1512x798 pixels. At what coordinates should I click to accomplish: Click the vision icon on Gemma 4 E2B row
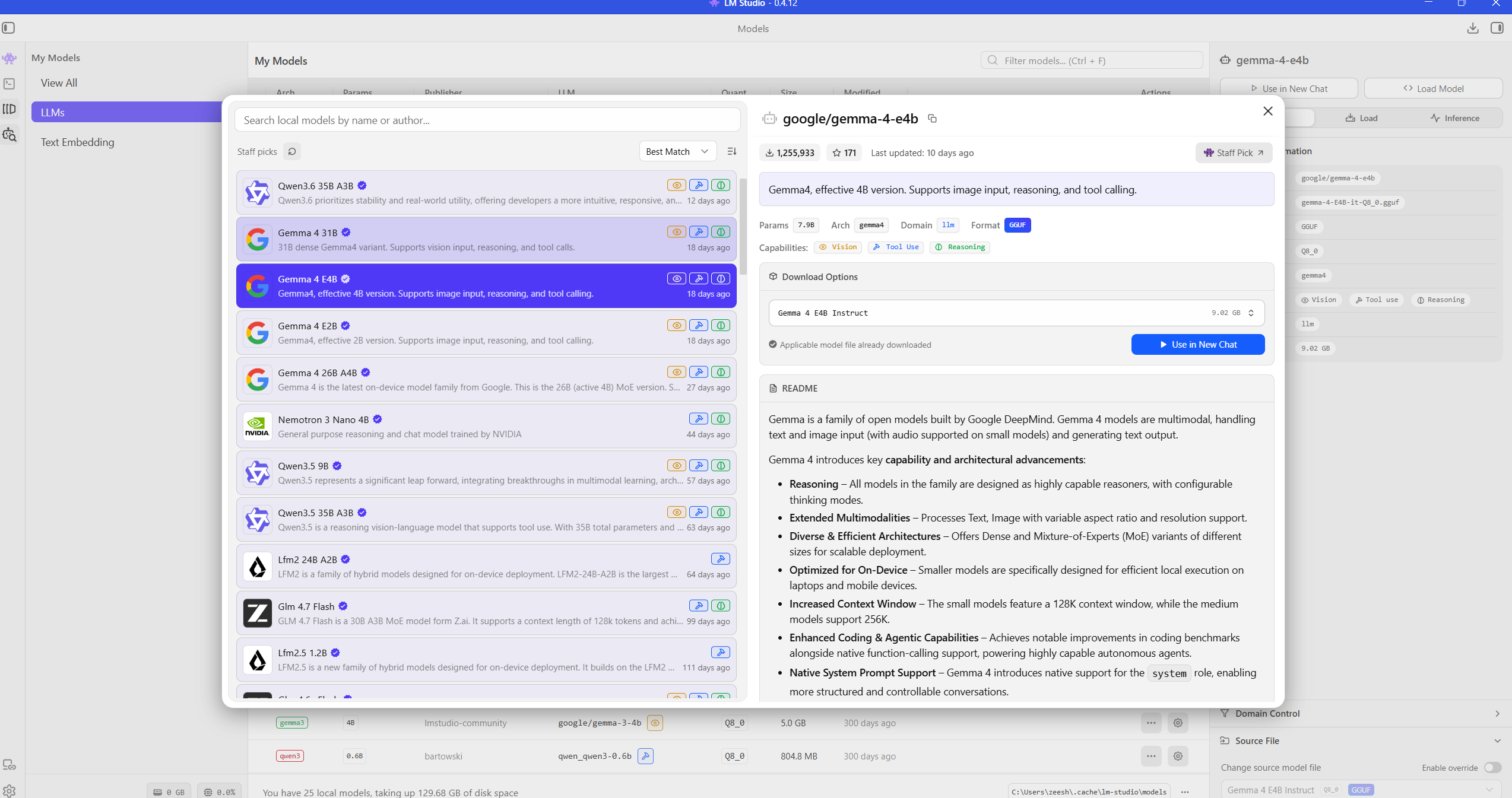676,325
